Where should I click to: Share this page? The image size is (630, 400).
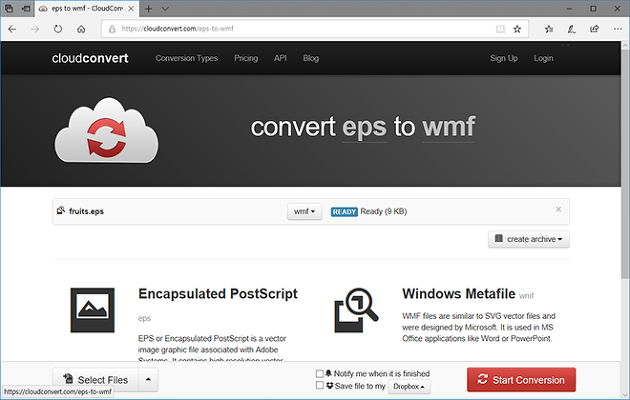[594, 29]
